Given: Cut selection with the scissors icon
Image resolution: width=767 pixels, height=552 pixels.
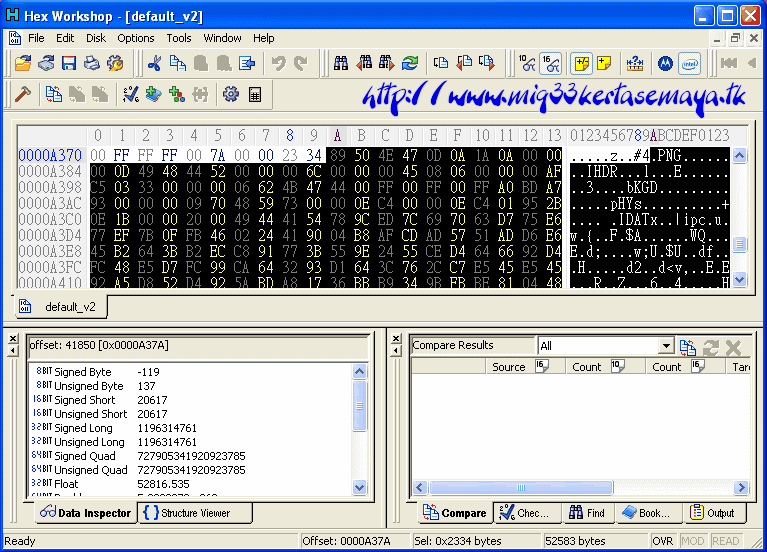Looking at the screenshot, I should pos(155,63).
